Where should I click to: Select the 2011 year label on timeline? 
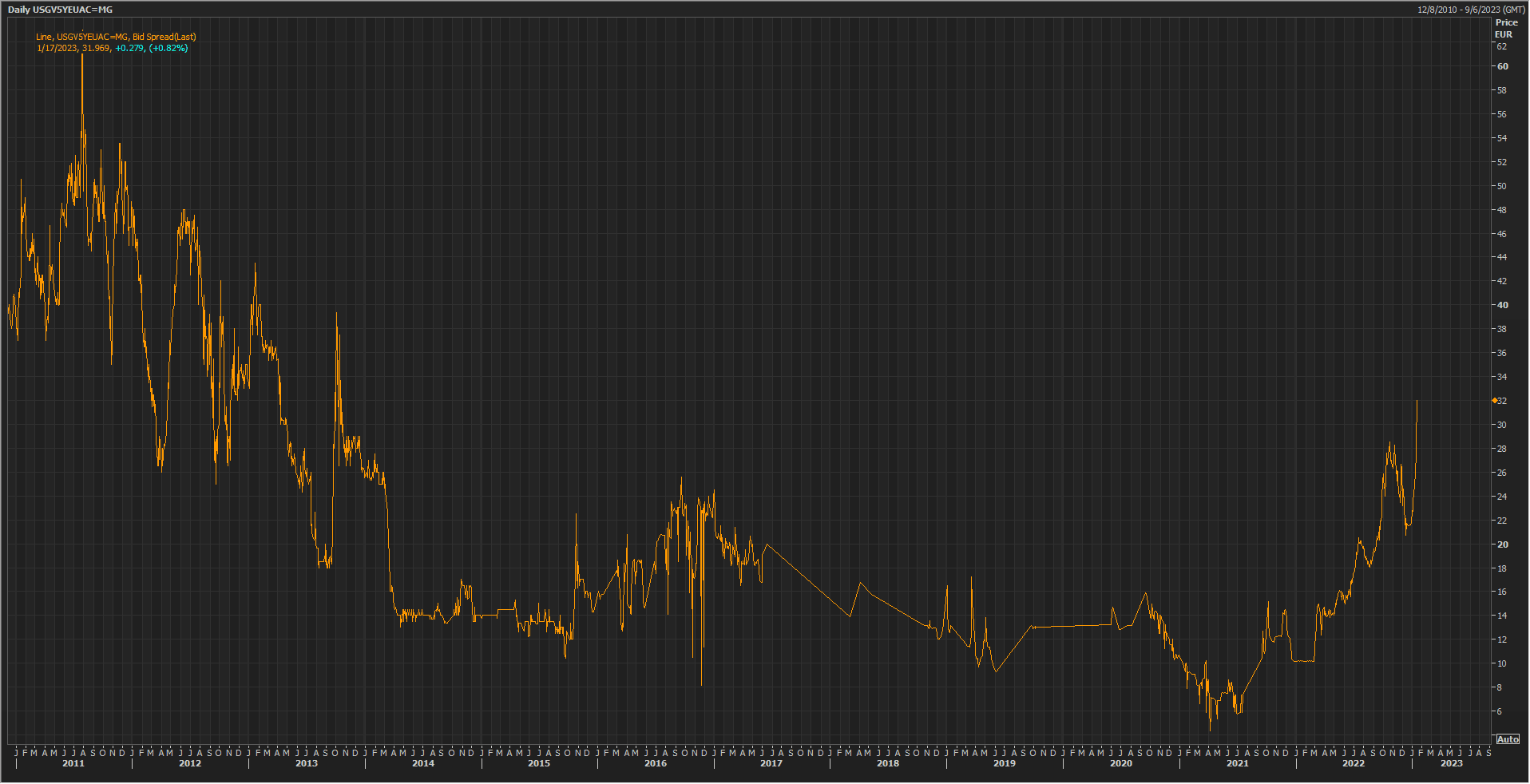click(73, 764)
